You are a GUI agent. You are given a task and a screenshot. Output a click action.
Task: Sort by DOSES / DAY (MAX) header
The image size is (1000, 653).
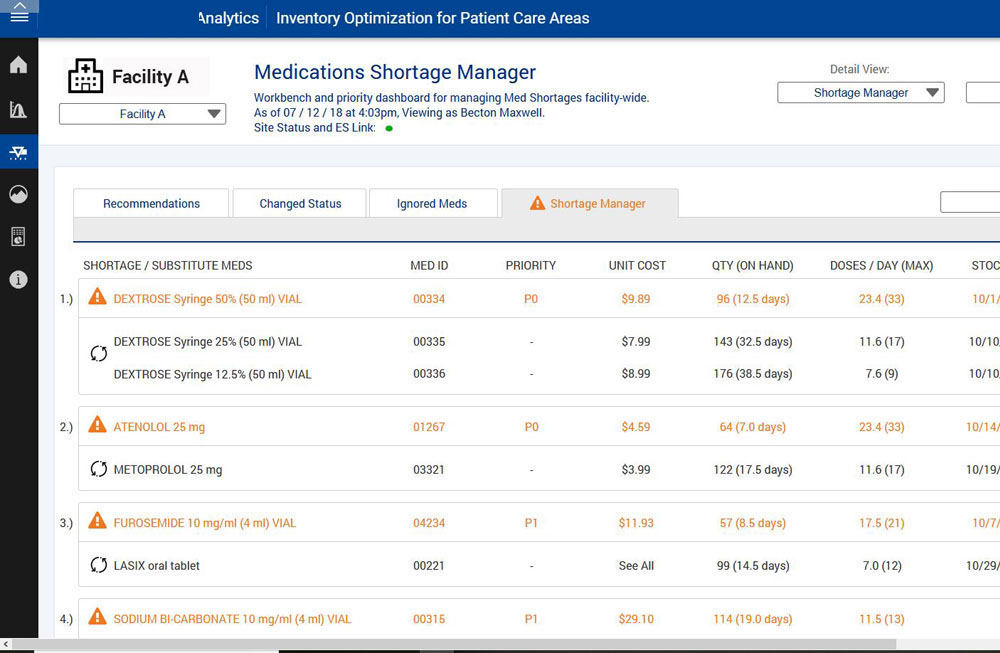881,265
